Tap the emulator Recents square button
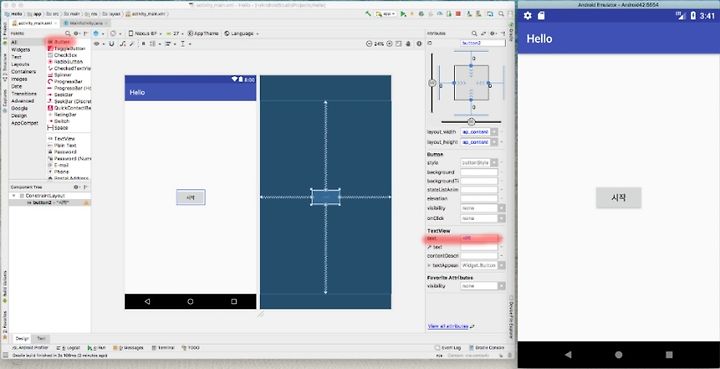Image resolution: width=720 pixels, height=369 pixels. [669, 354]
